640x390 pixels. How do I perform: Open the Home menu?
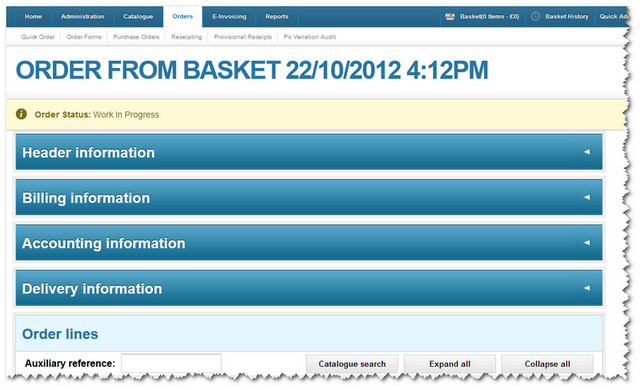[33, 17]
